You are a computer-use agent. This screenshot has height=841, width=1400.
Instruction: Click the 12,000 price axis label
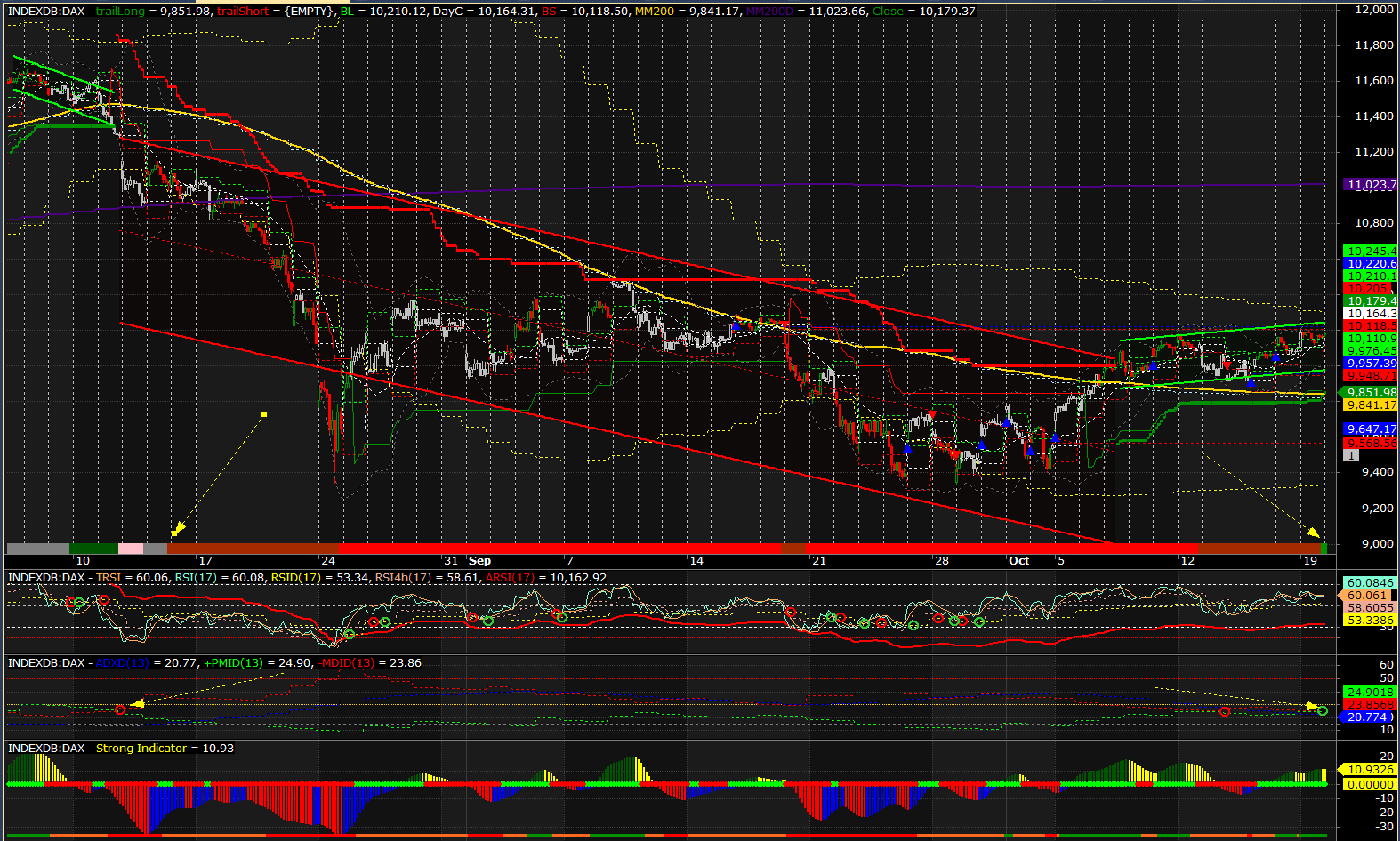click(1374, 10)
